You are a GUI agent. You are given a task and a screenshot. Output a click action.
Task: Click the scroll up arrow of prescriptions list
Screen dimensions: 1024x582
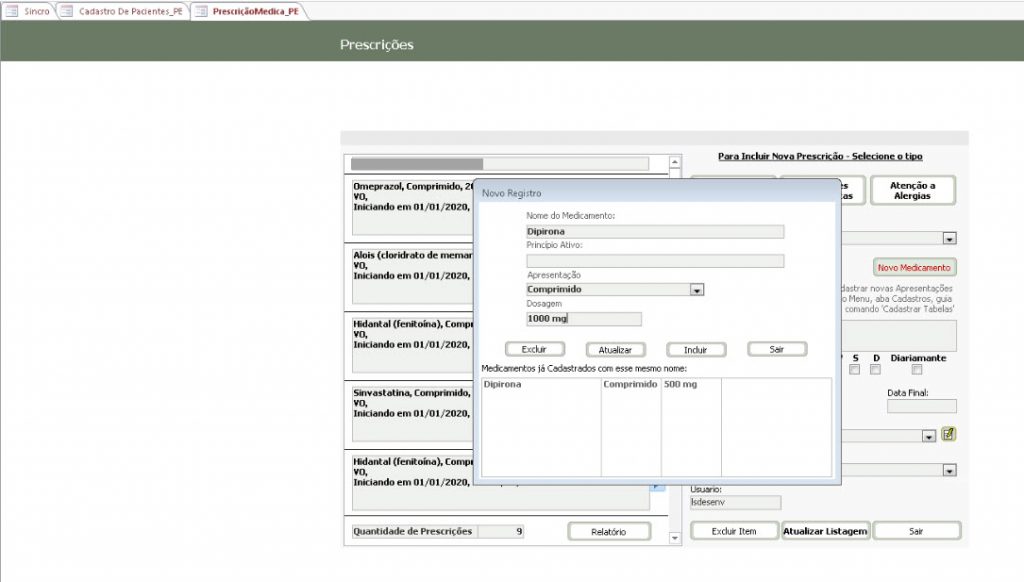click(x=675, y=161)
